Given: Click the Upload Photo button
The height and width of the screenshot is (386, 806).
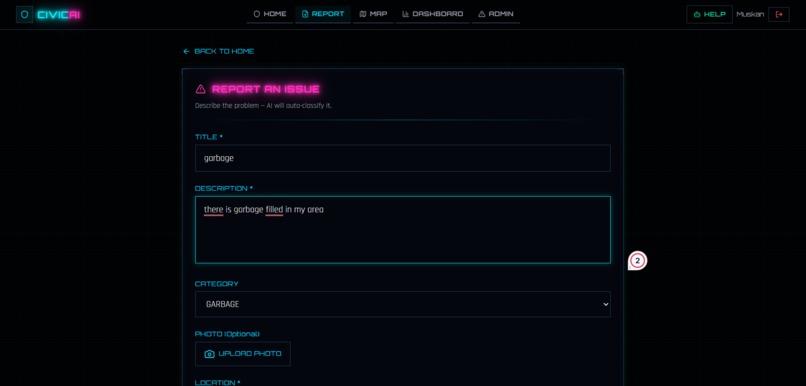Looking at the screenshot, I should 243,354.
